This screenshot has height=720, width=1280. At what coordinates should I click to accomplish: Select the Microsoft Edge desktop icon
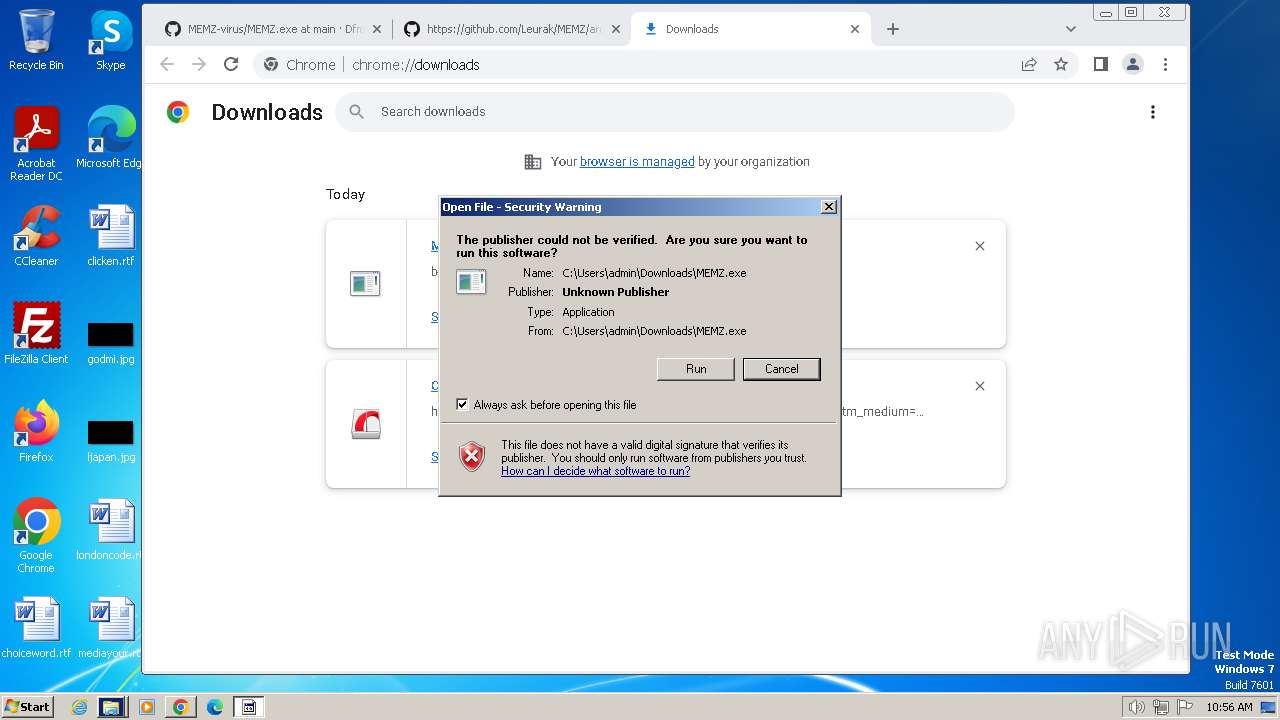(111, 138)
